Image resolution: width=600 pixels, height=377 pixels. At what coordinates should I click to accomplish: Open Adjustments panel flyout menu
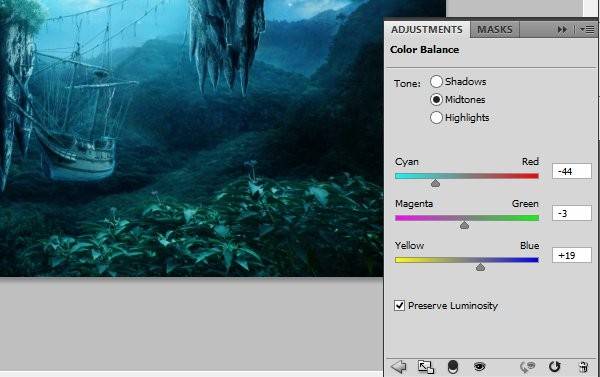click(587, 29)
